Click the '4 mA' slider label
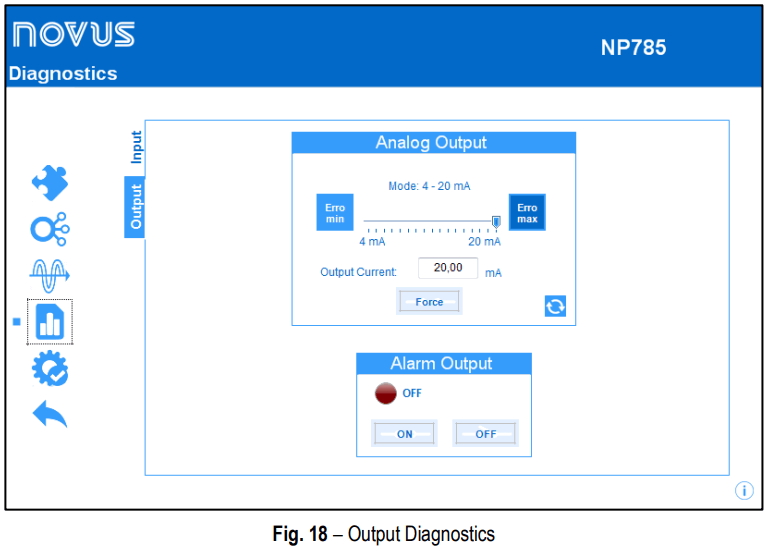Screen dimensions: 767x551 pyautogui.click(x=372, y=242)
